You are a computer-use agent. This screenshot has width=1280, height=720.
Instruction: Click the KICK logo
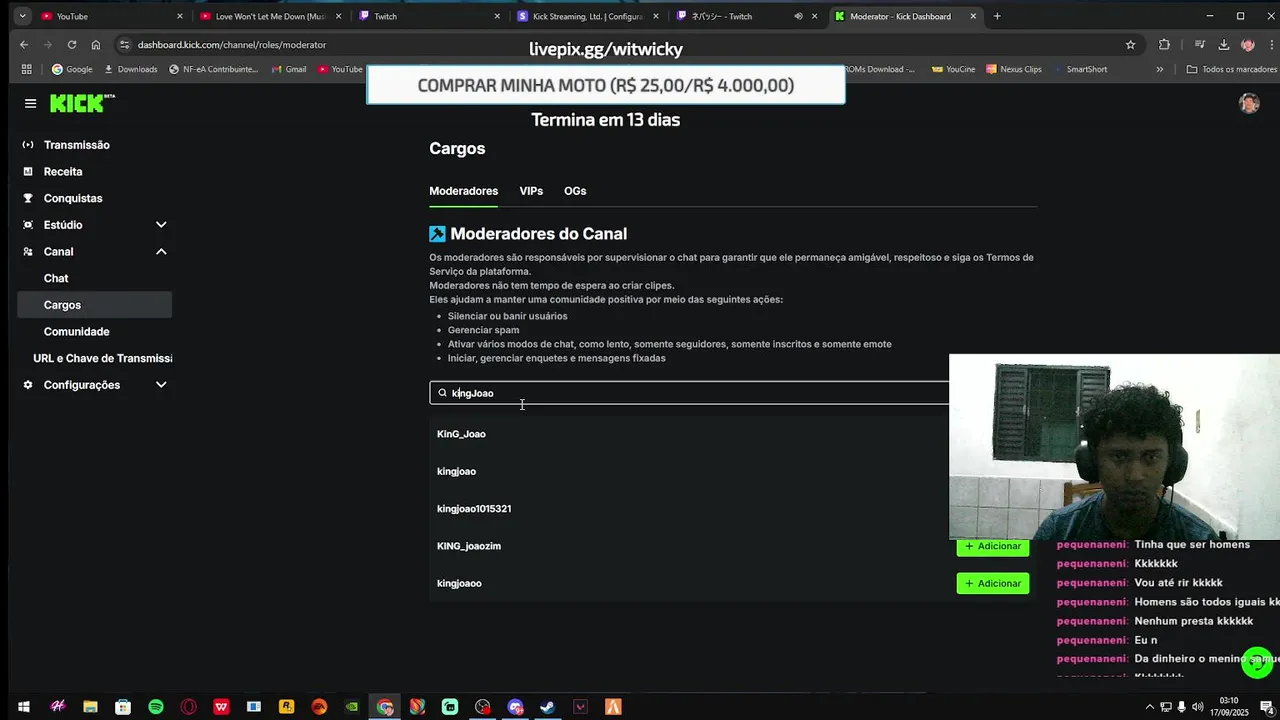coord(82,103)
